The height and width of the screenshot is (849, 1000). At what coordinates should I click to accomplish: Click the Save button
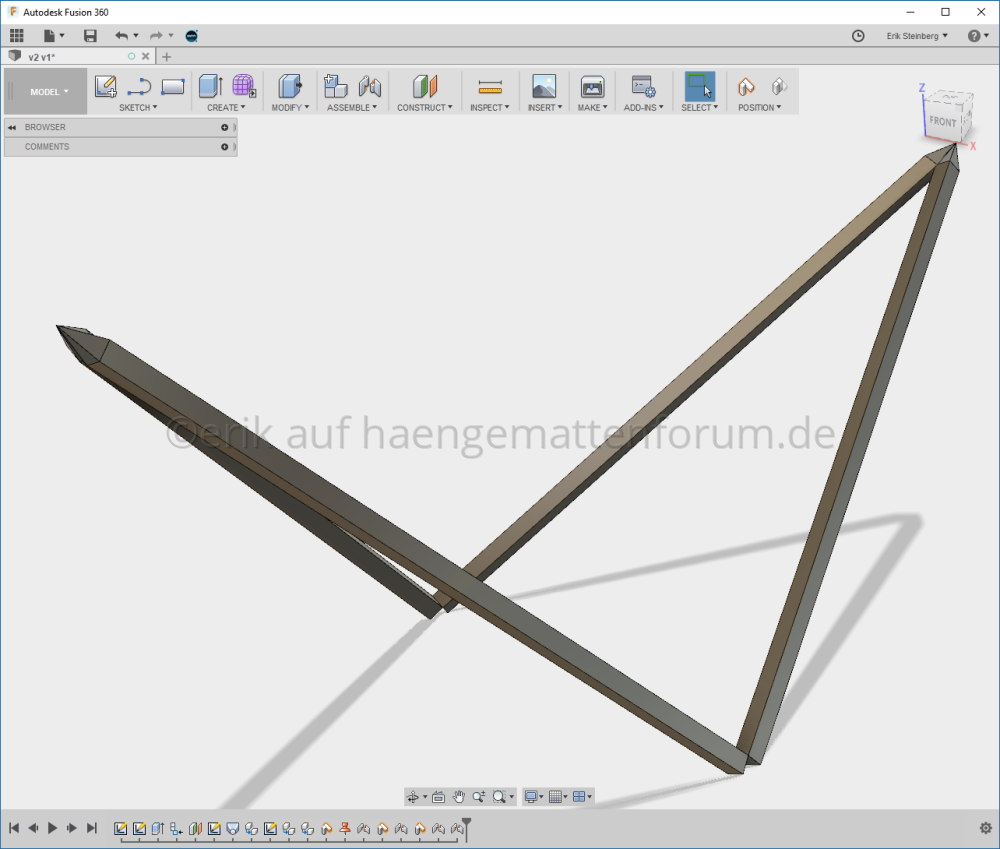(x=90, y=36)
